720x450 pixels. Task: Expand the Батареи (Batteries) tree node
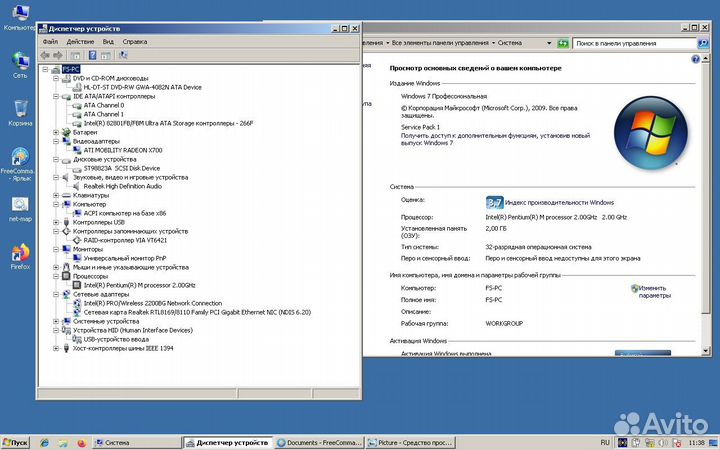coord(56,132)
